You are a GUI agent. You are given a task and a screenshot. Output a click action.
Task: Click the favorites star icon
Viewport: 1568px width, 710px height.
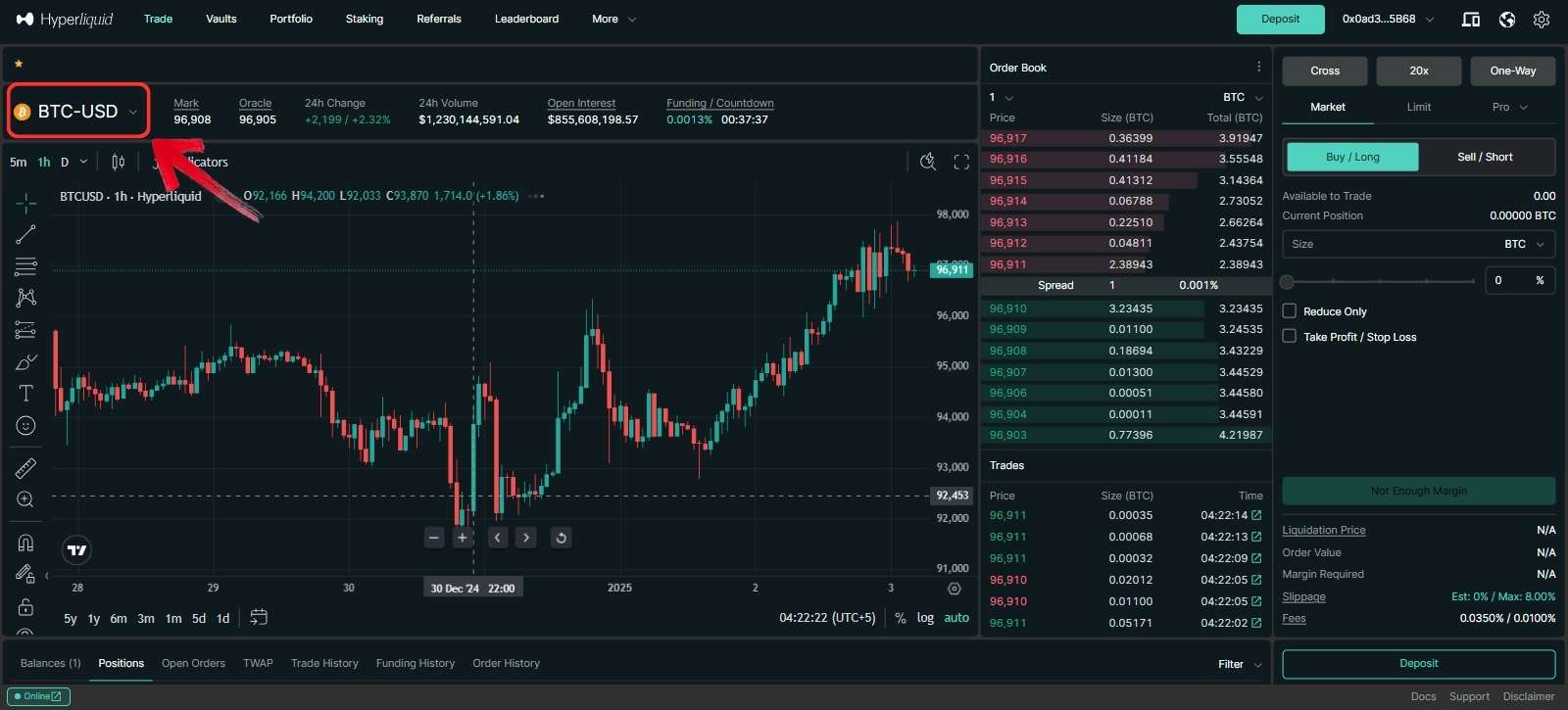click(x=19, y=64)
